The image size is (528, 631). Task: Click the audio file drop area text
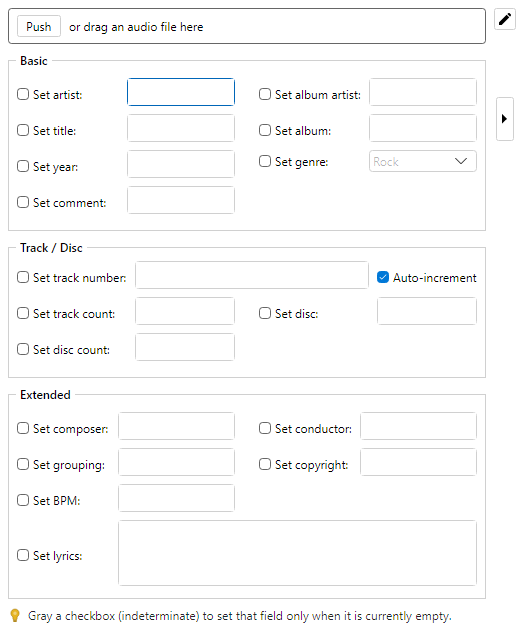[x=136, y=27]
